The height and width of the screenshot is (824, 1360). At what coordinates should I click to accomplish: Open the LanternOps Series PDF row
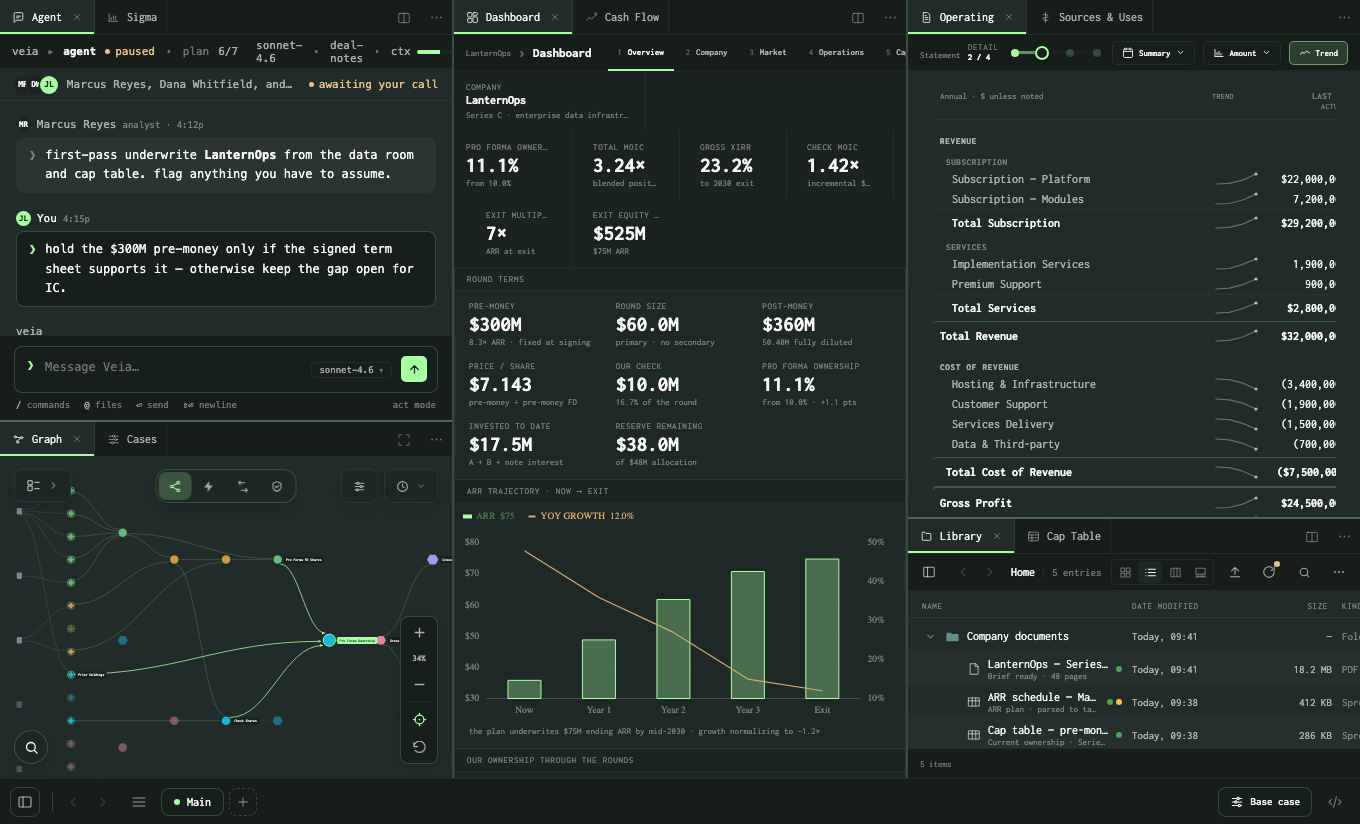[1133, 669]
